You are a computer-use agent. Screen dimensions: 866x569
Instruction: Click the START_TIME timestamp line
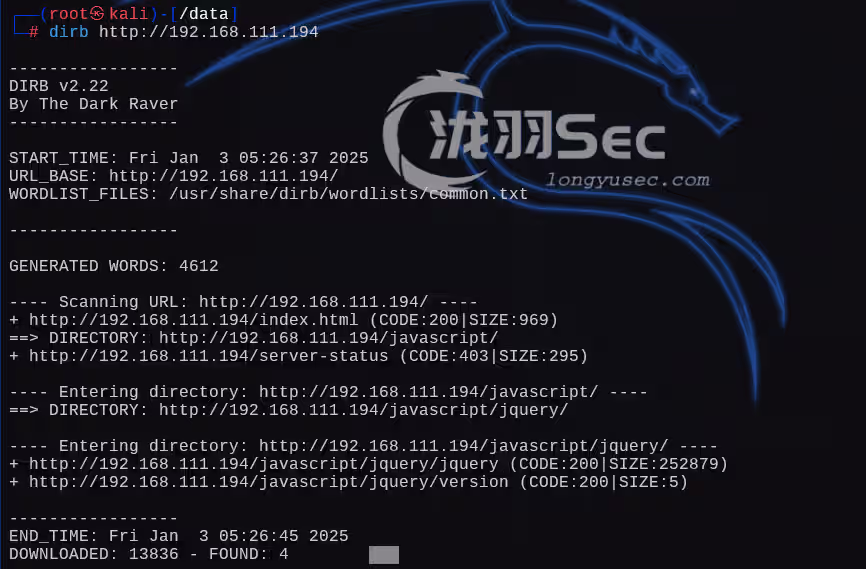click(x=189, y=159)
